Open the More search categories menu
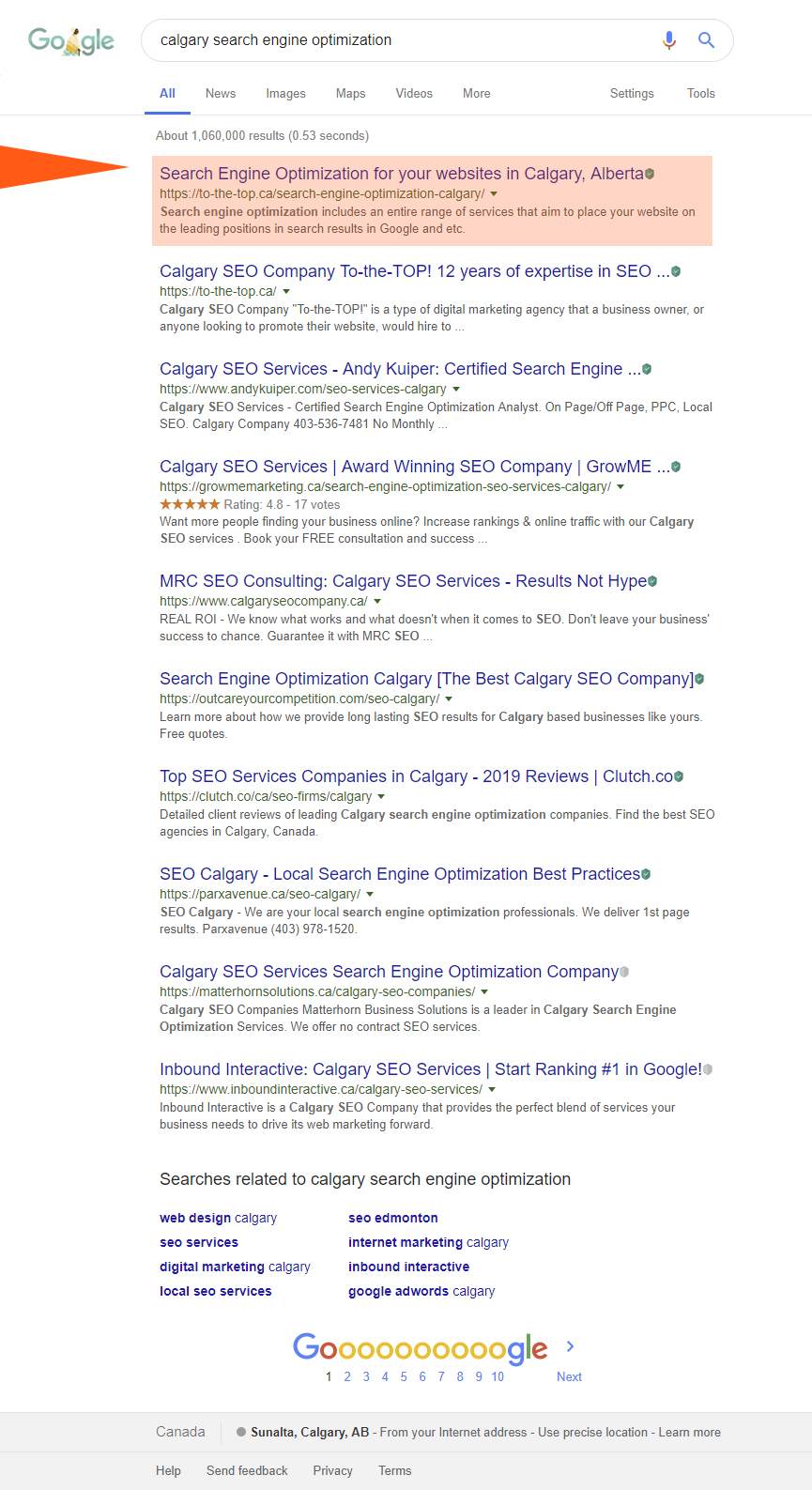Image resolution: width=812 pixels, height=1490 pixels. point(477,94)
